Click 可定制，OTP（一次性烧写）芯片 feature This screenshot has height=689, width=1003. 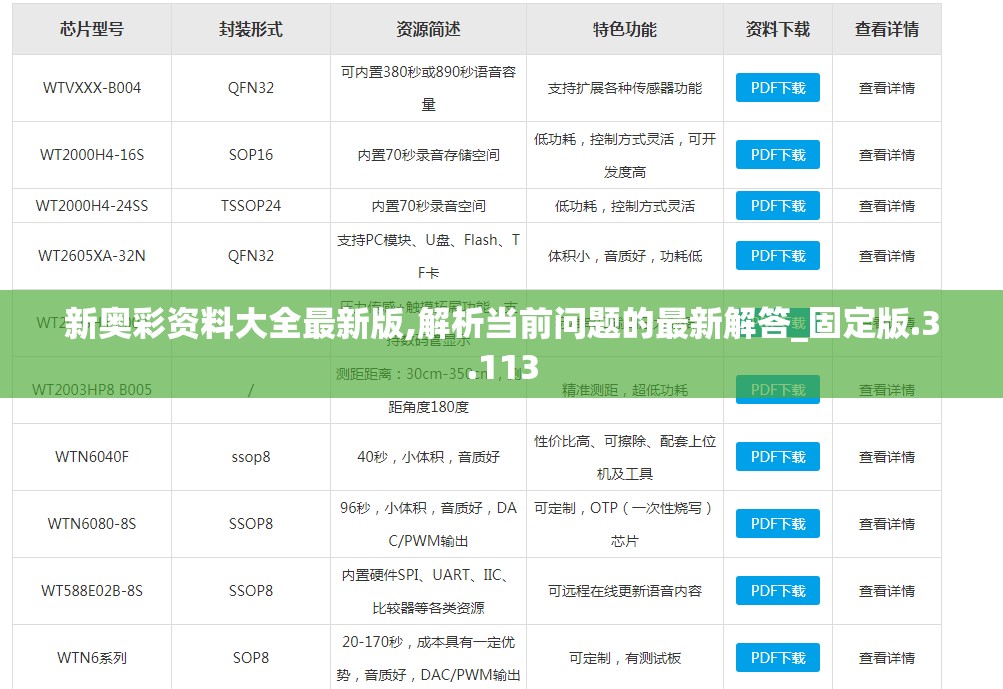coord(625,524)
